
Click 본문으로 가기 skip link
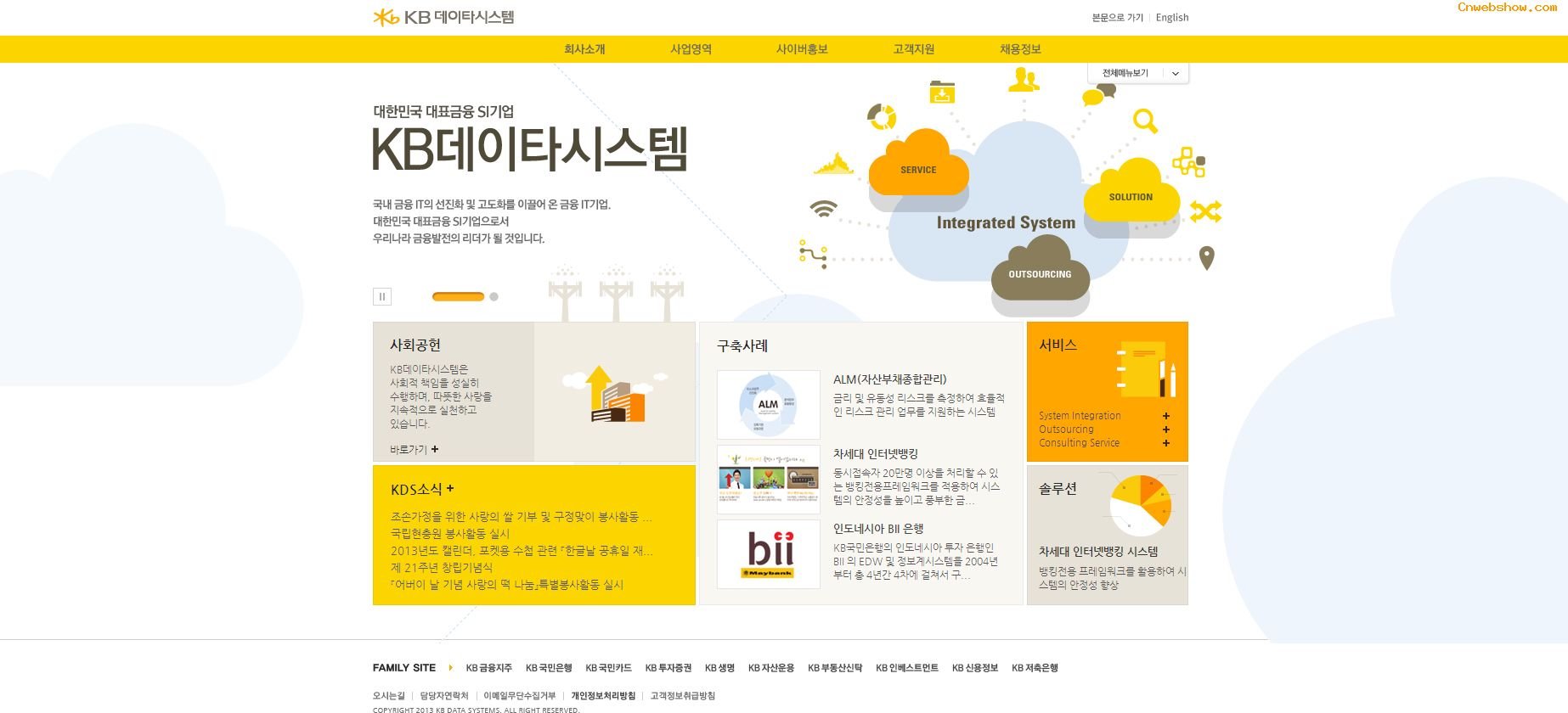coord(1117,18)
